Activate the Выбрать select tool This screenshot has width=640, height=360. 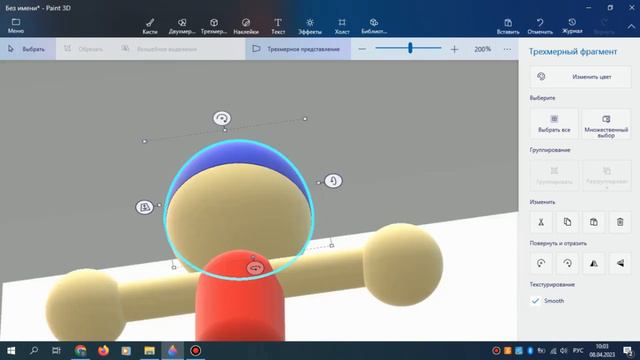point(27,49)
